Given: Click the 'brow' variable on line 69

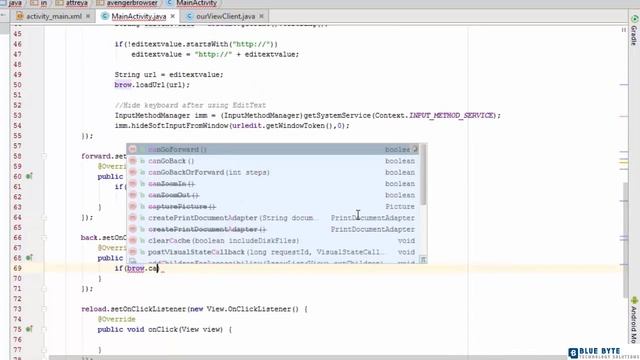Looking at the screenshot, I should coord(136,269).
